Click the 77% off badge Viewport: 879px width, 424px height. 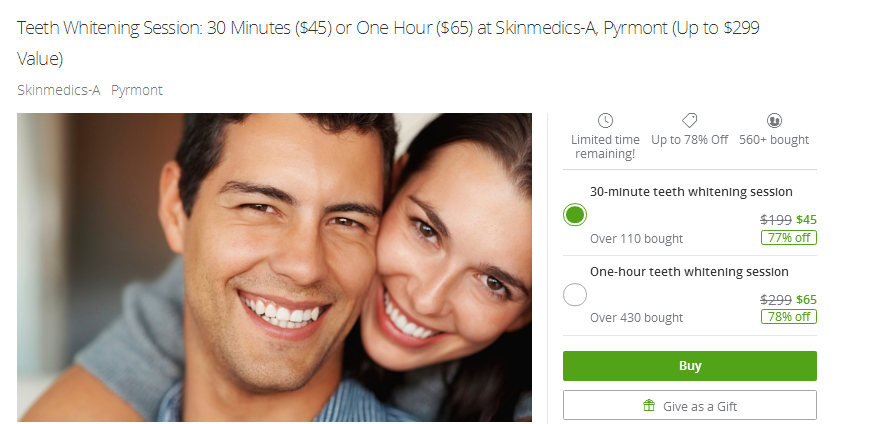tap(789, 238)
